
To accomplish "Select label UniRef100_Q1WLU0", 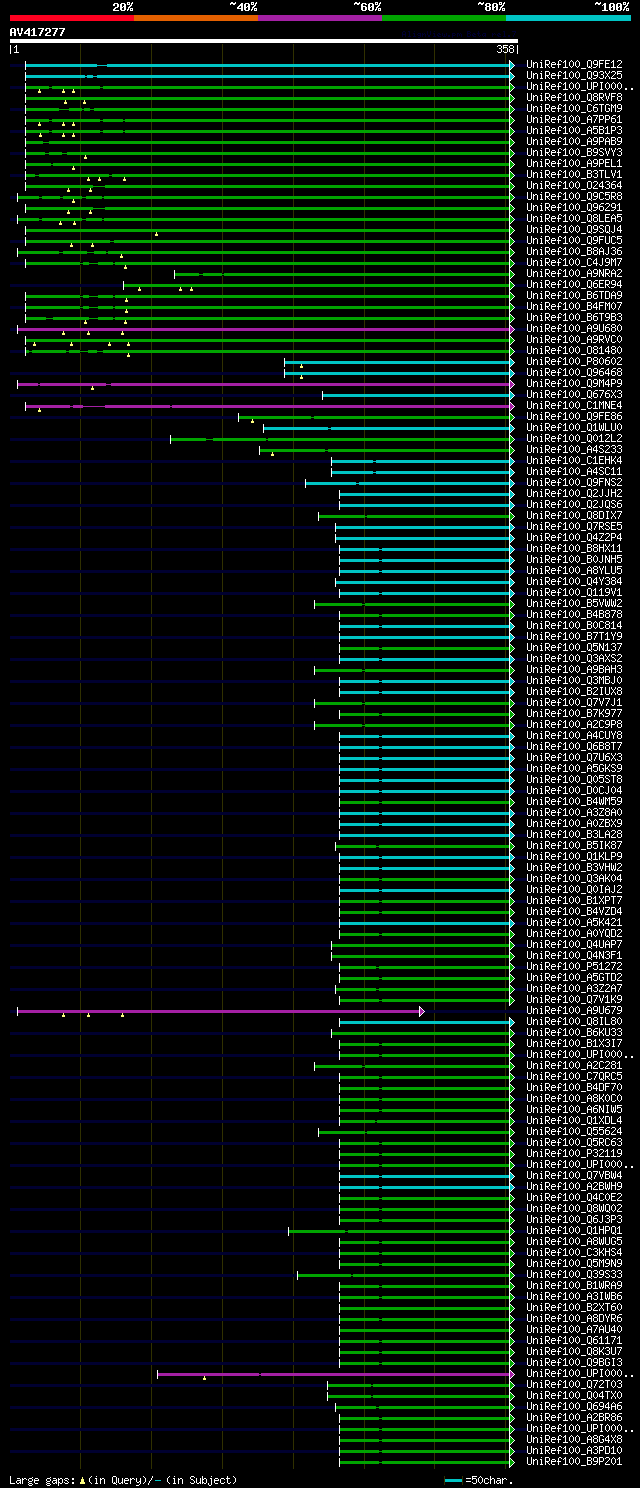I will coord(574,427).
